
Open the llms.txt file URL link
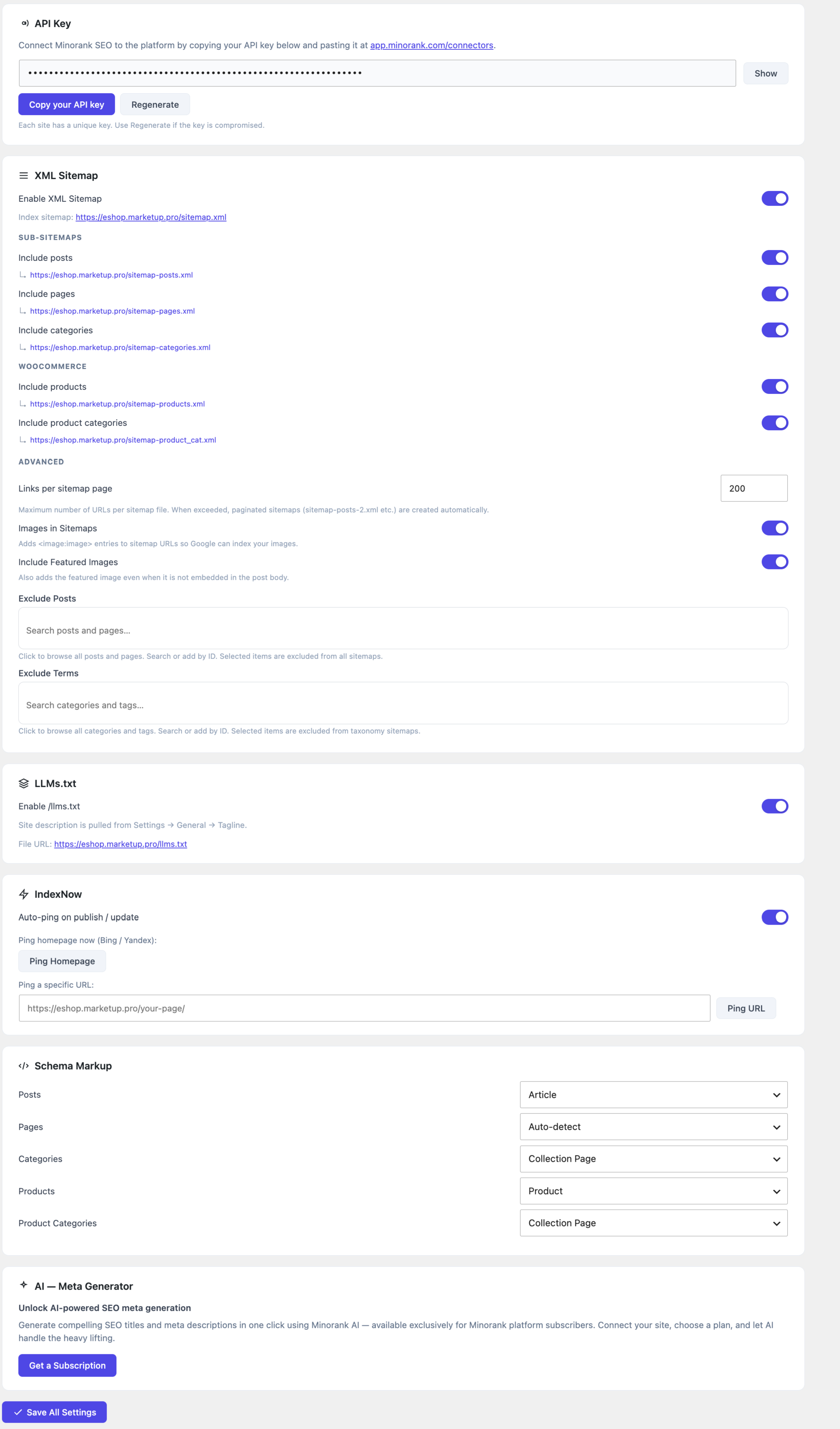[x=120, y=844]
